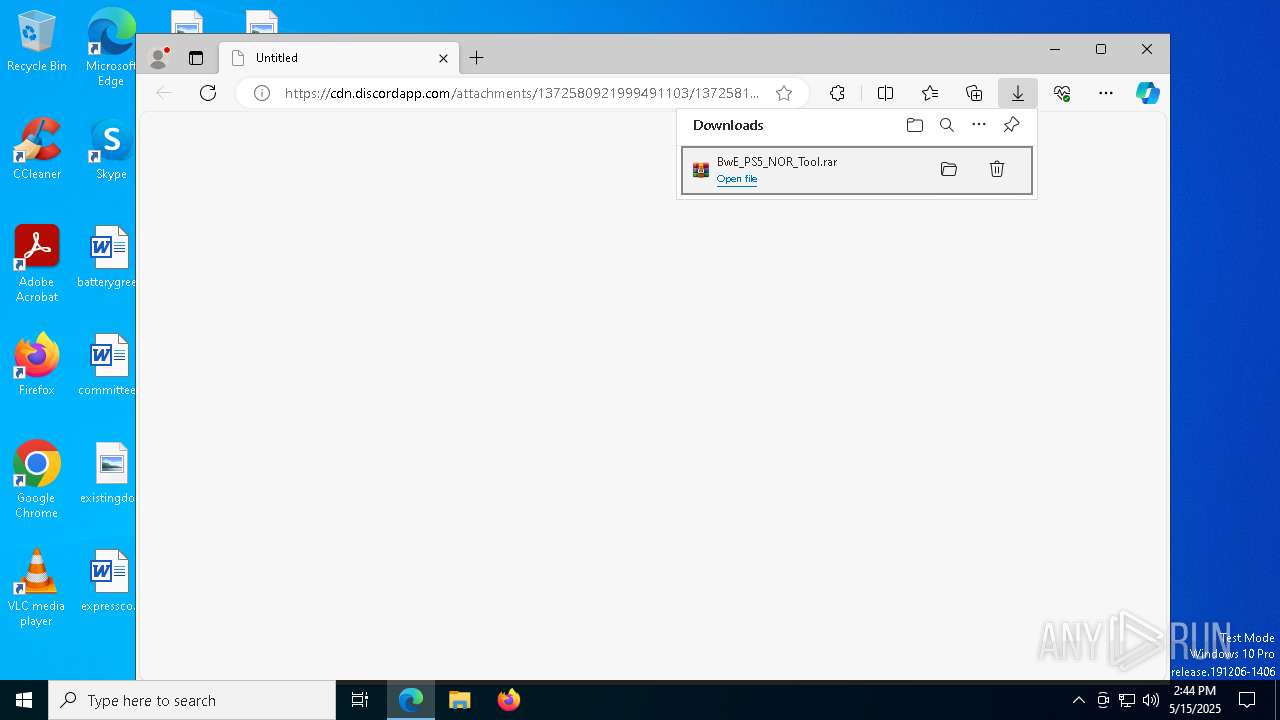
Task: Select VLC media player desktop shortcut
Action: tap(37, 587)
